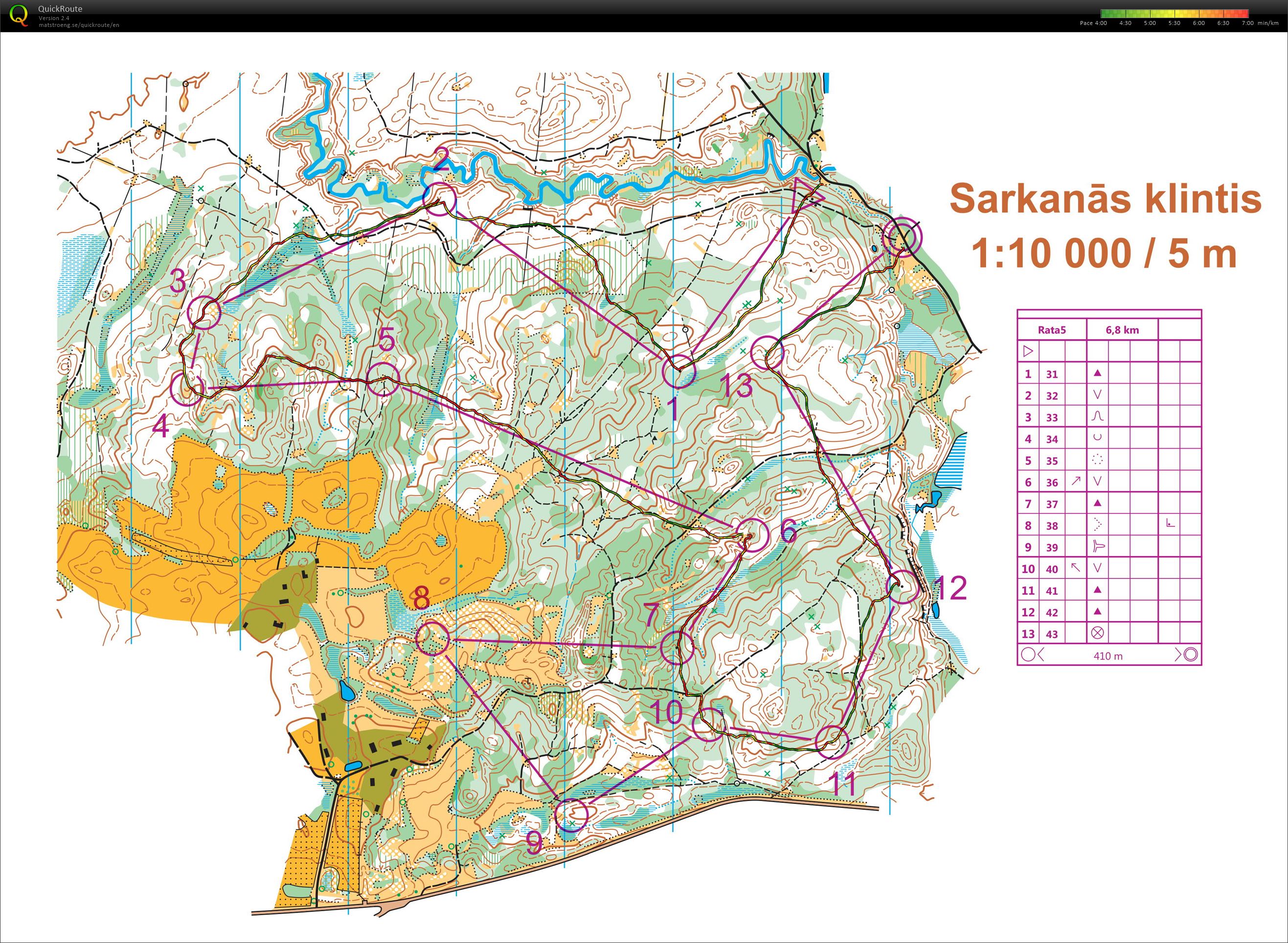
Task: Select control circle 9 near the road
Action: tap(571, 815)
